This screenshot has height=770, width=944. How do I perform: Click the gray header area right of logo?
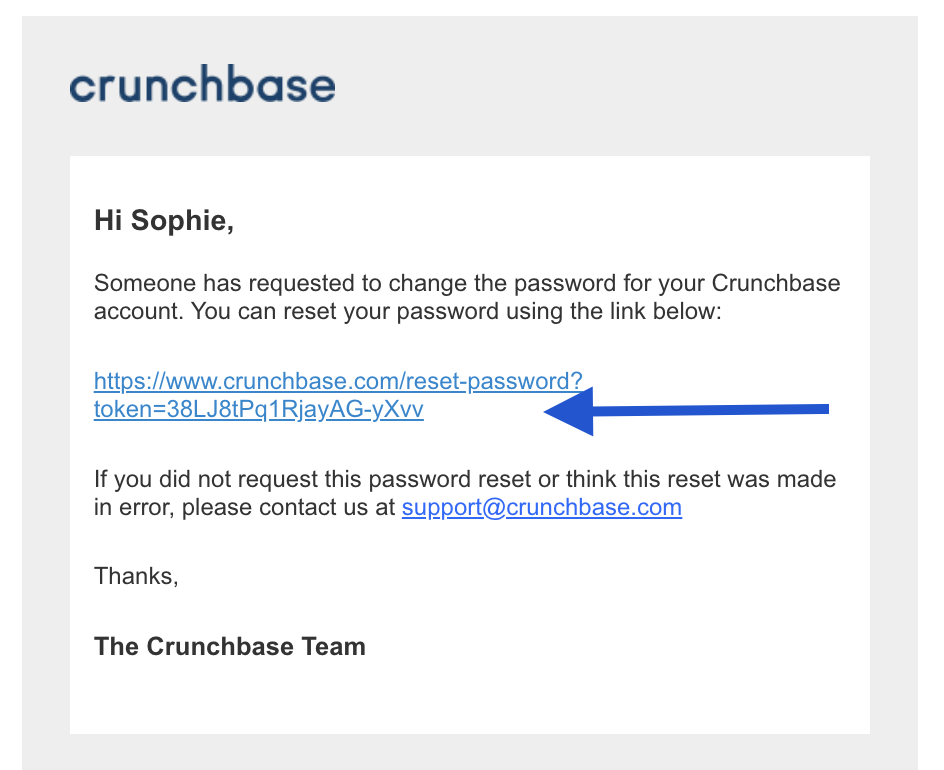[626, 84]
